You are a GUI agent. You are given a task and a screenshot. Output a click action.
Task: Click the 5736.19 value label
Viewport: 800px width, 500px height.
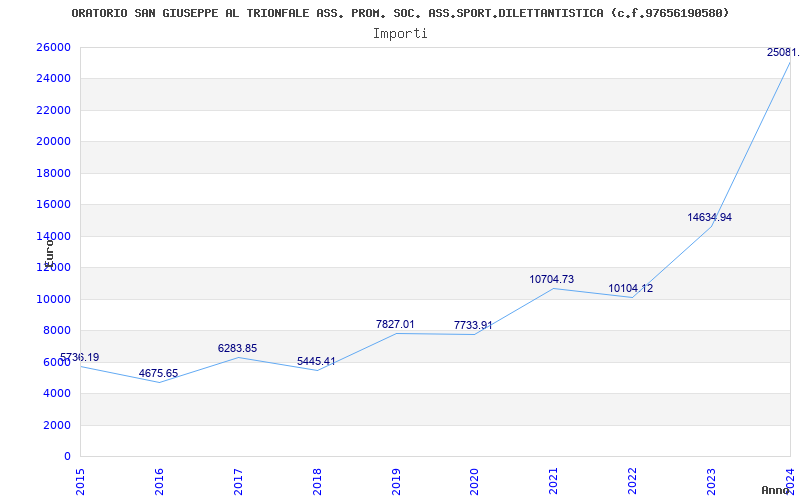[79, 357]
